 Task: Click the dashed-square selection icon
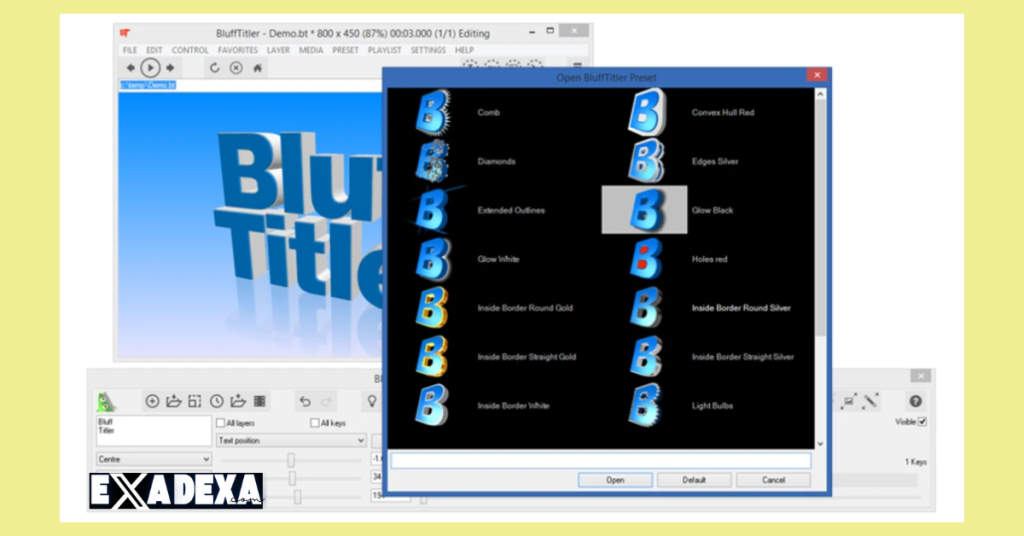click(x=195, y=402)
